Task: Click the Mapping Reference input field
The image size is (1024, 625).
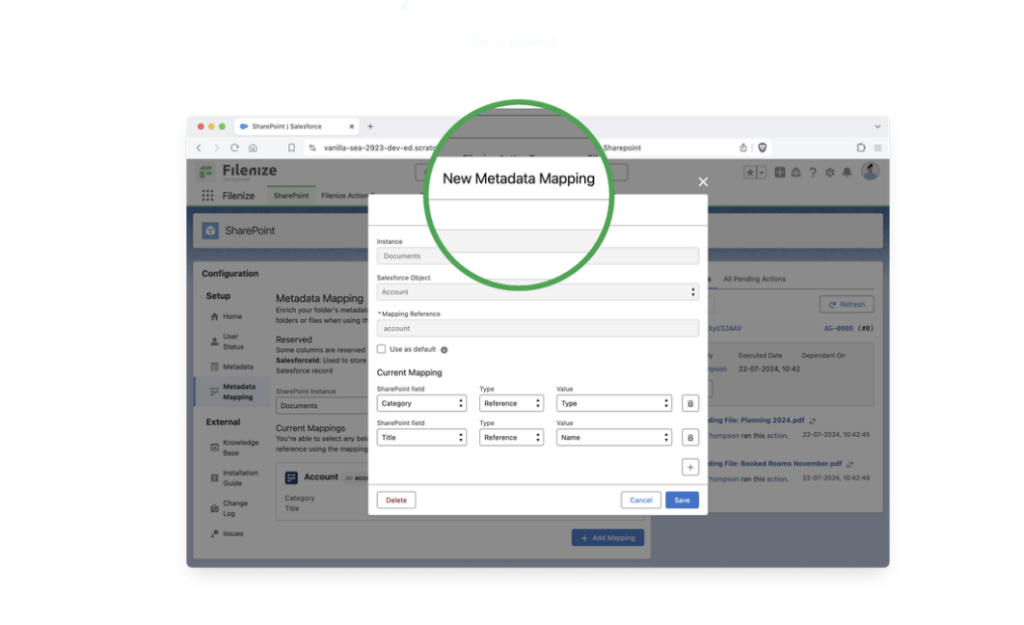Action: (x=537, y=329)
